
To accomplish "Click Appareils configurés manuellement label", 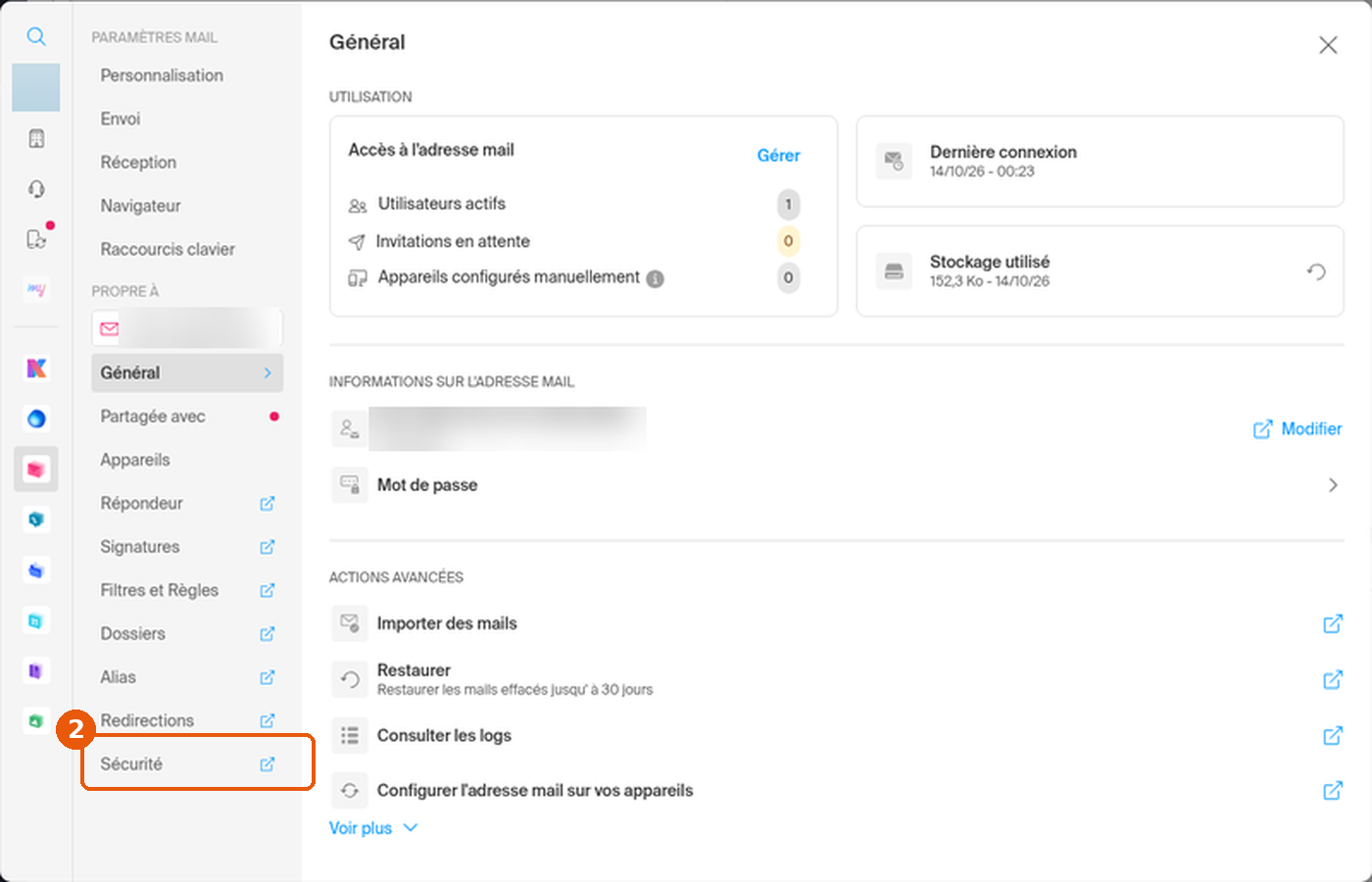I will (509, 277).
